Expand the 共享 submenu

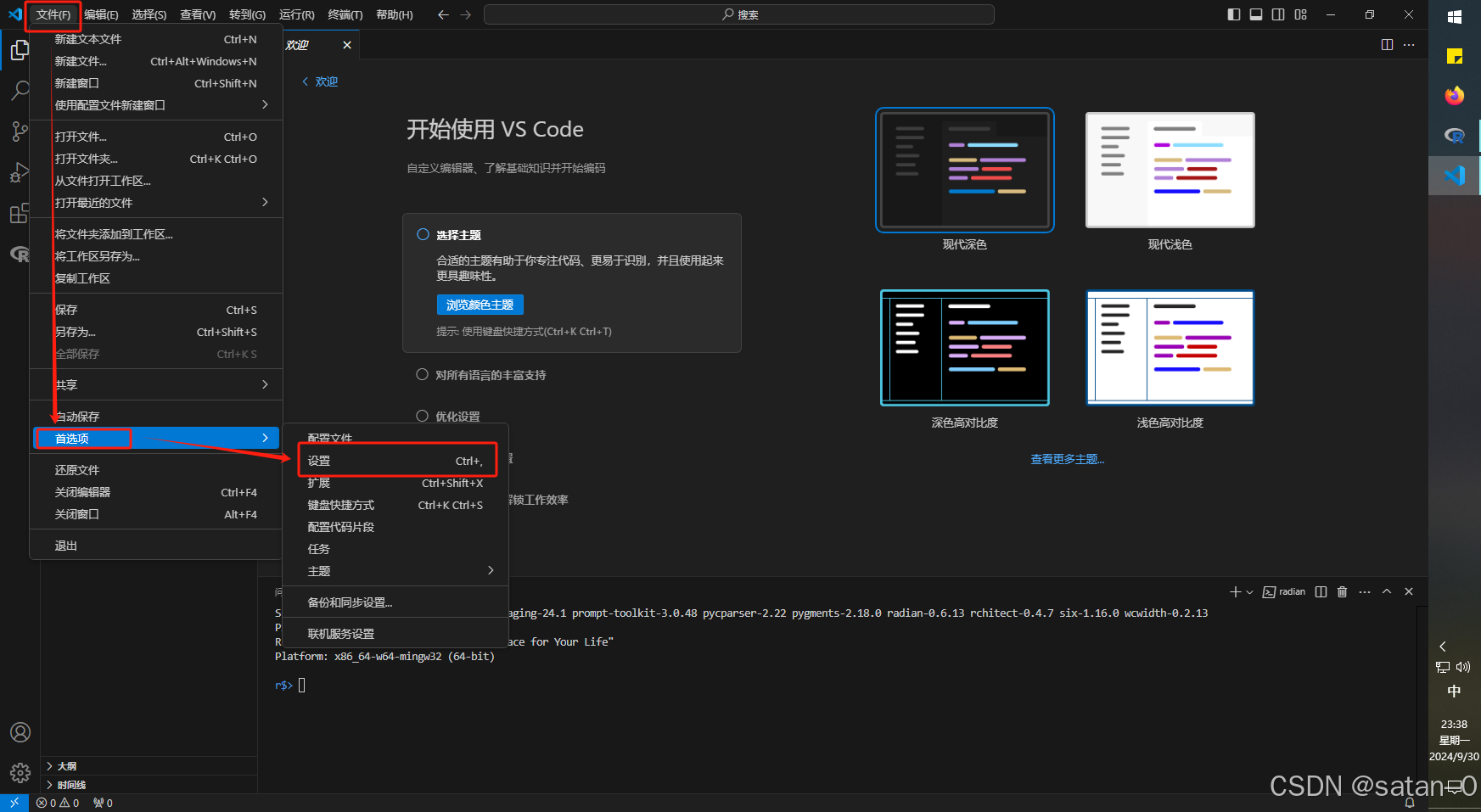[x=156, y=384]
